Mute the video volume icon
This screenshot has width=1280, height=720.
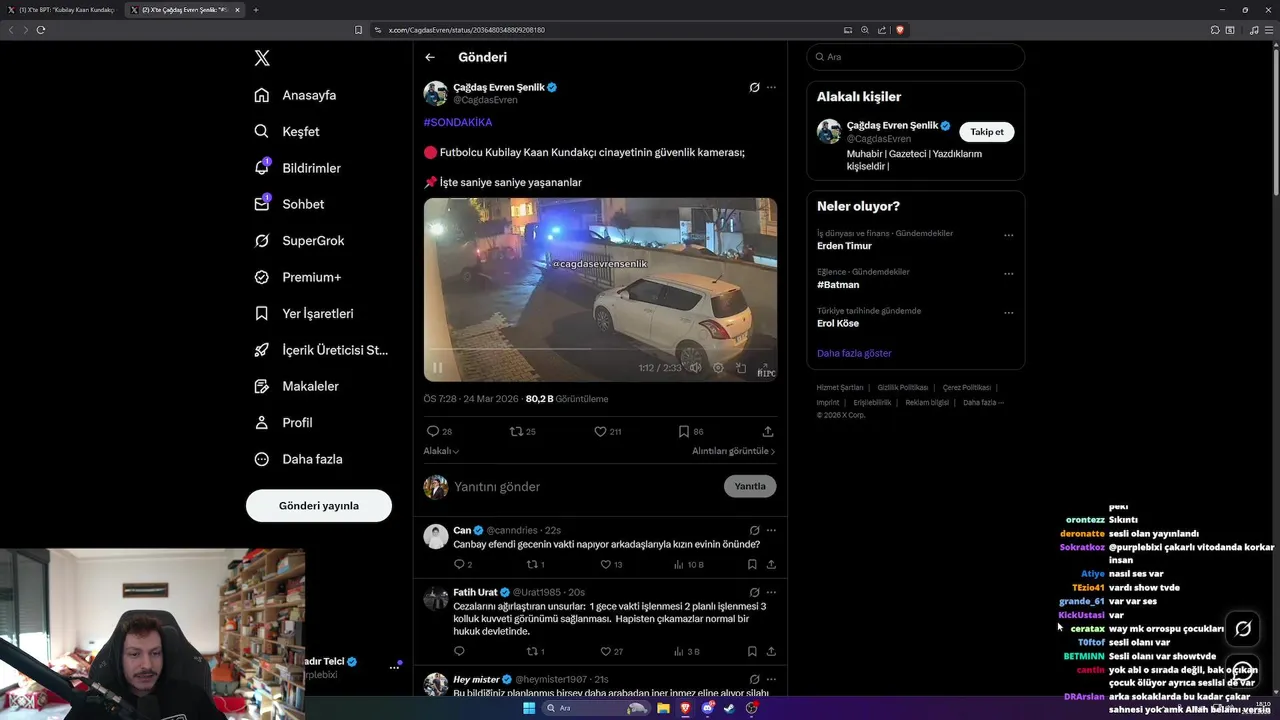click(695, 368)
